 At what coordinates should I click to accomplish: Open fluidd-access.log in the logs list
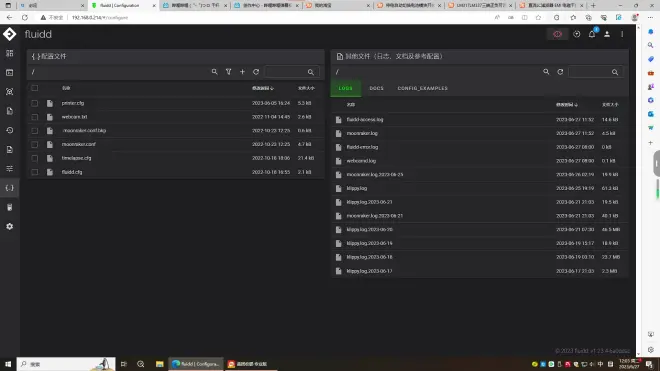point(365,120)
